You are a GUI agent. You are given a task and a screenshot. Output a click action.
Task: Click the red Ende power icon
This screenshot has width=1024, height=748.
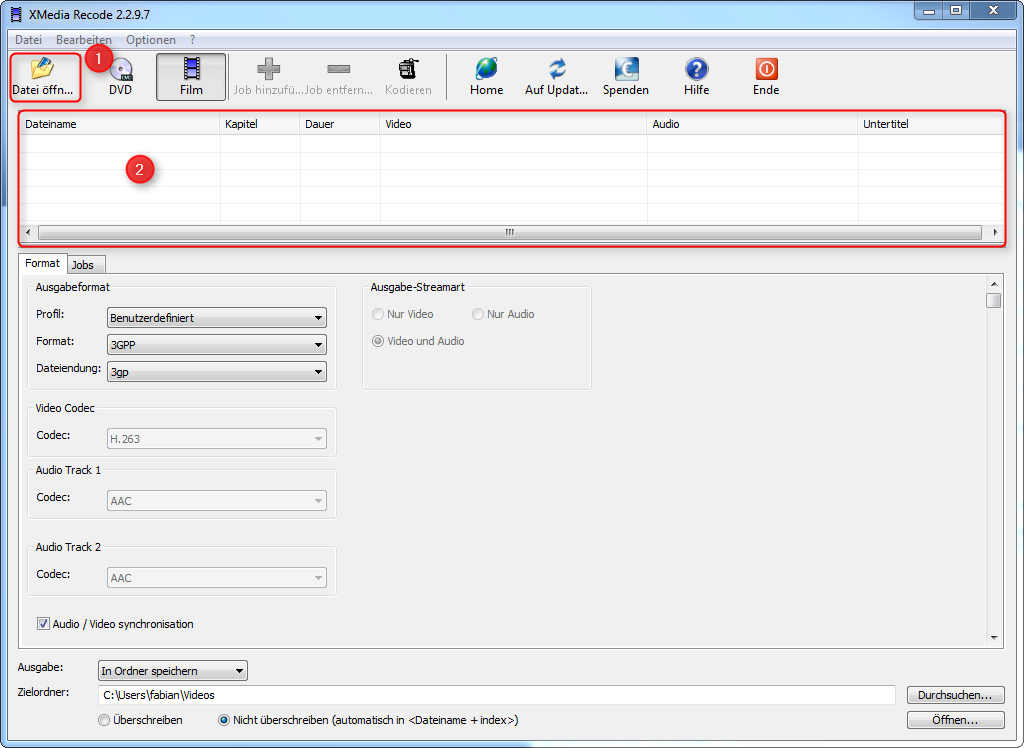[766, 69]
